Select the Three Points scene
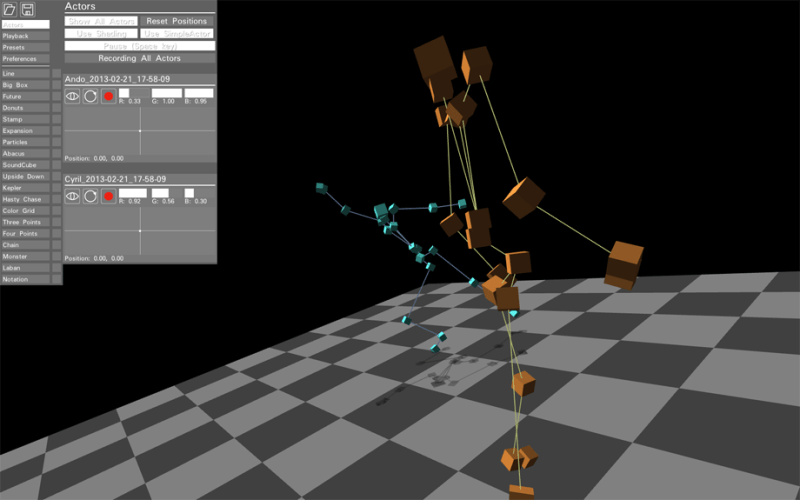 (x=26, y=222)
